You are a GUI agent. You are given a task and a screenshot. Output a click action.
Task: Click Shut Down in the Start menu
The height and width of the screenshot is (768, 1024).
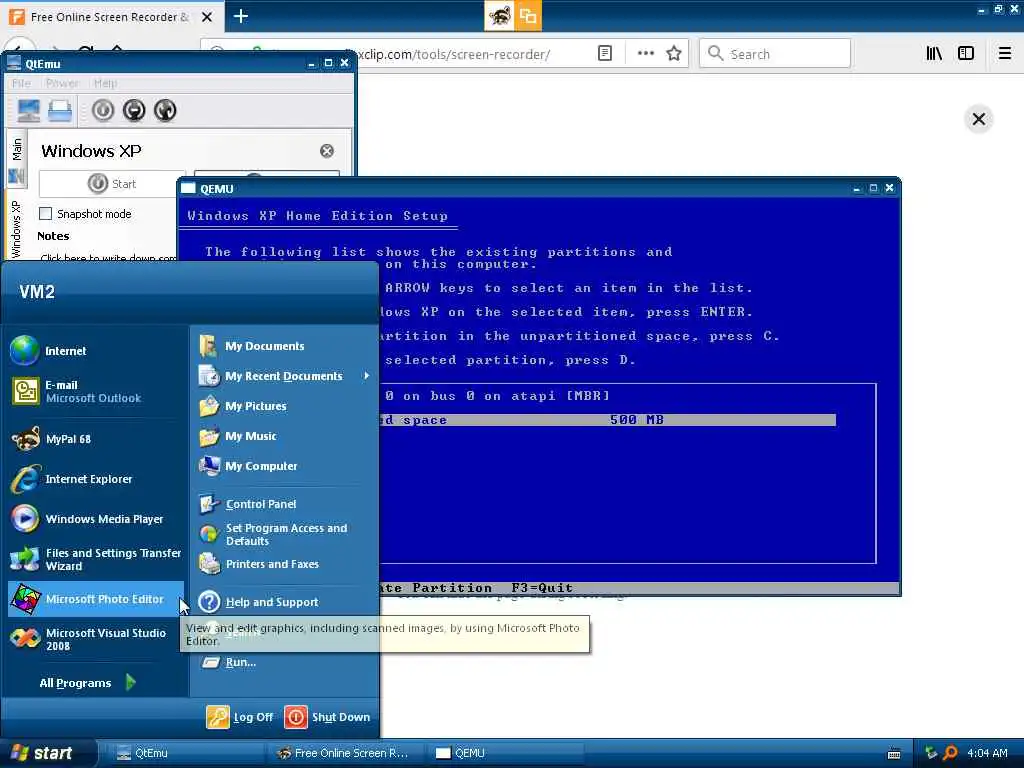328,717
